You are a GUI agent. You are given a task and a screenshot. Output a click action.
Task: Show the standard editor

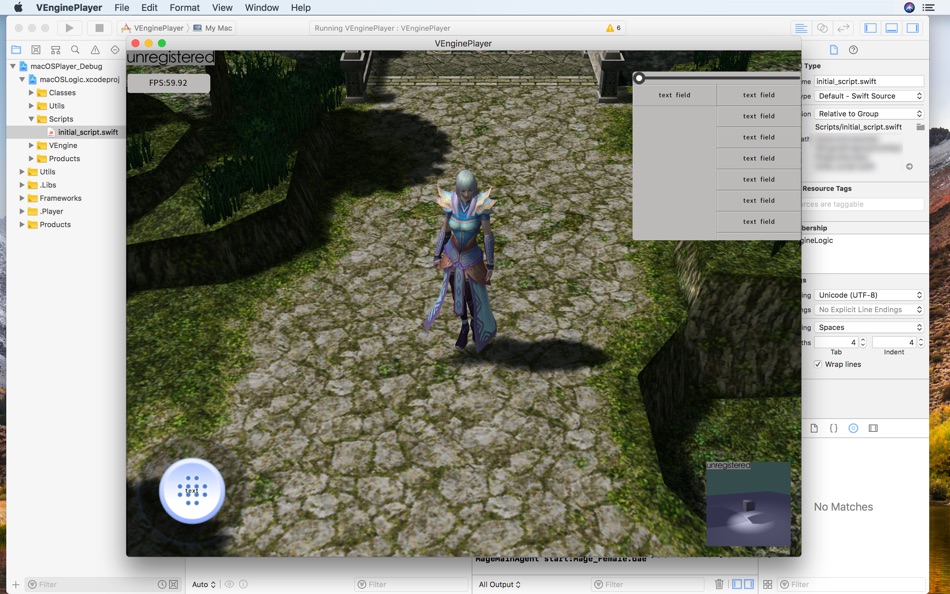pos(801,28)
